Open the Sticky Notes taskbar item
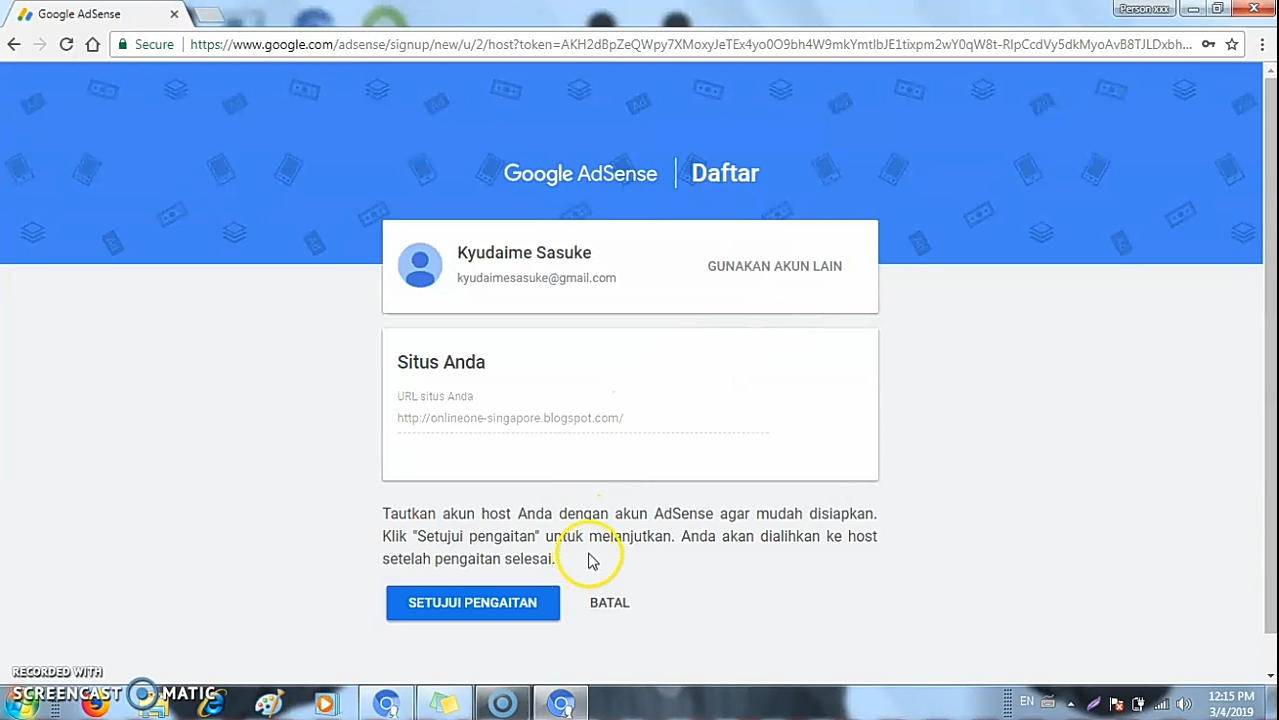The image size is (1279, 720). coord(444,704)
